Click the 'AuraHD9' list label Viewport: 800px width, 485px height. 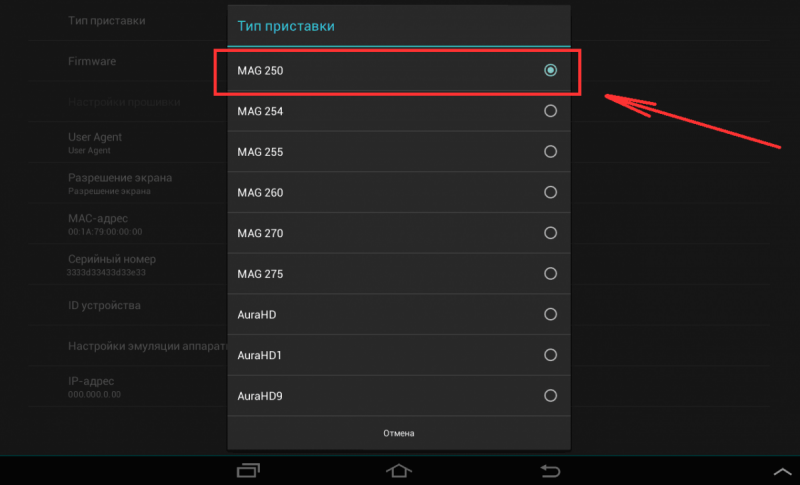click(260, 396)
